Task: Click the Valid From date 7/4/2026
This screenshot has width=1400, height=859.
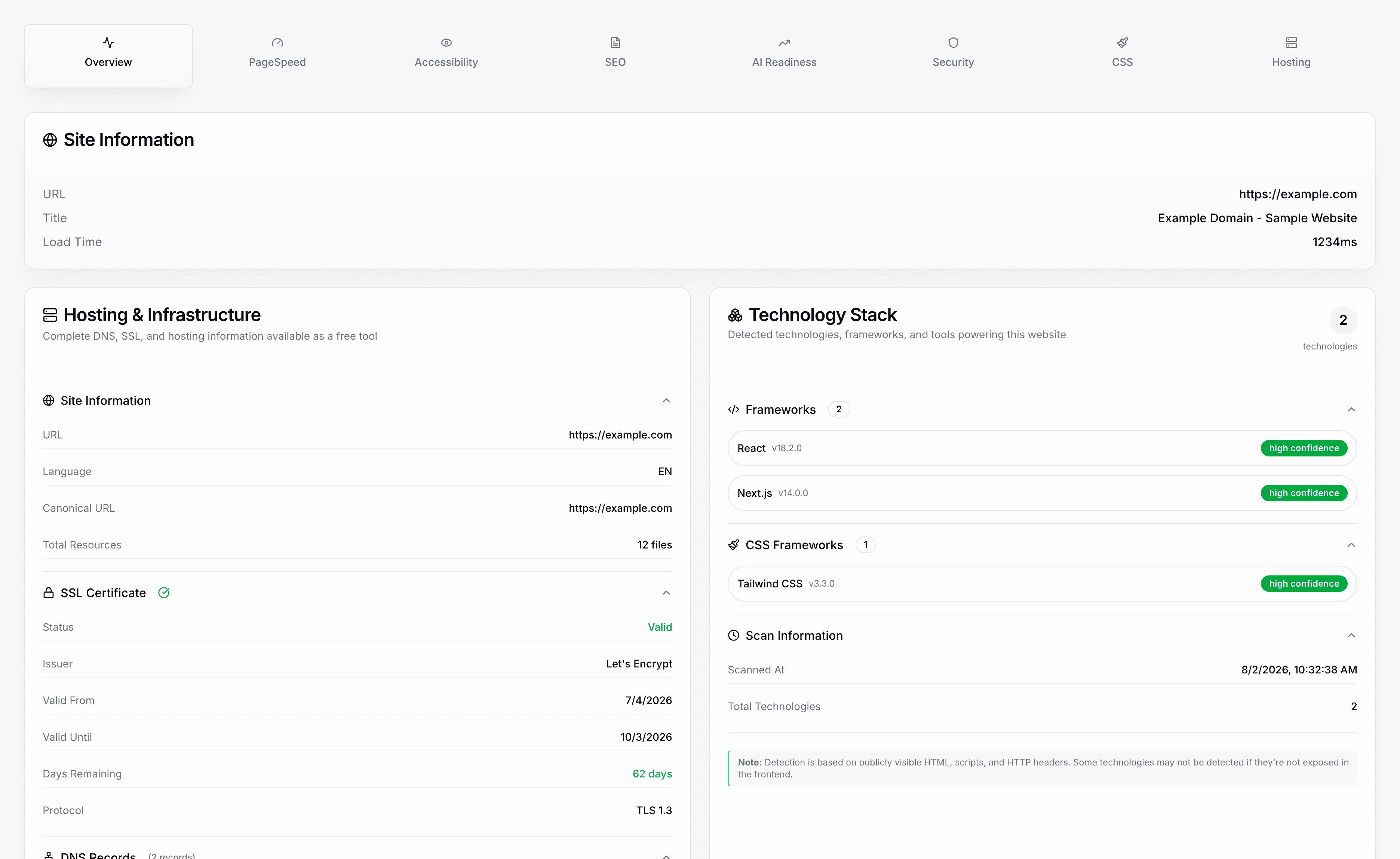Action: [x=648, y=700]
